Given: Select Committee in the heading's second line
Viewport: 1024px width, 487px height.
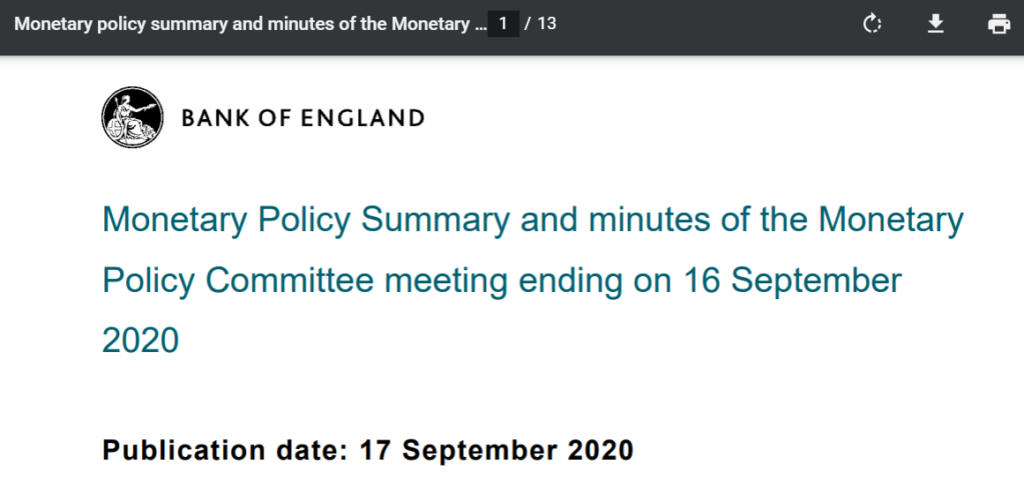Looking at the screenshot, I should [x=289, y=281].
